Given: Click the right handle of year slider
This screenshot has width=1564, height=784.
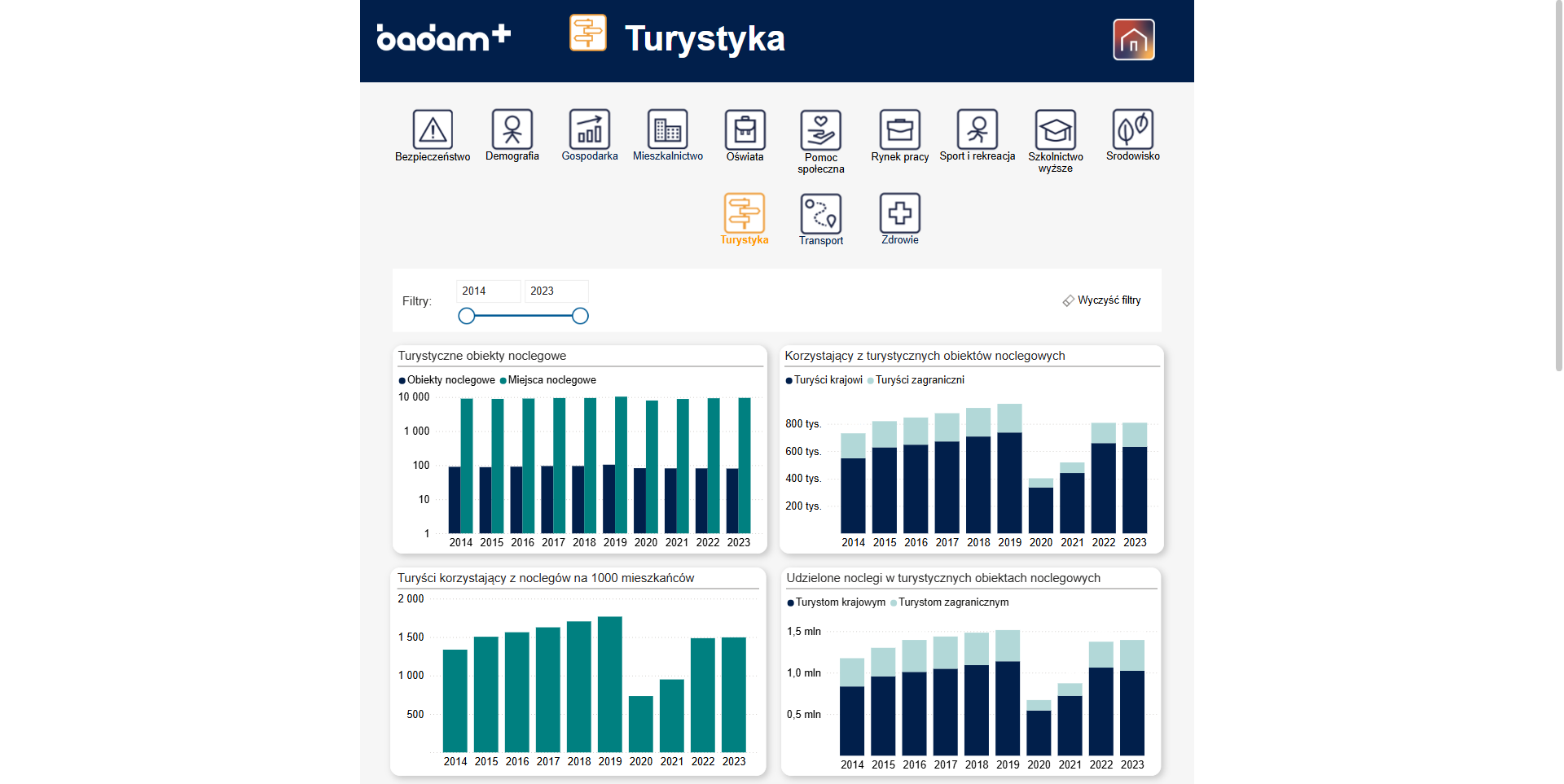Looking at the screenshot, I should tap(580, 316).
